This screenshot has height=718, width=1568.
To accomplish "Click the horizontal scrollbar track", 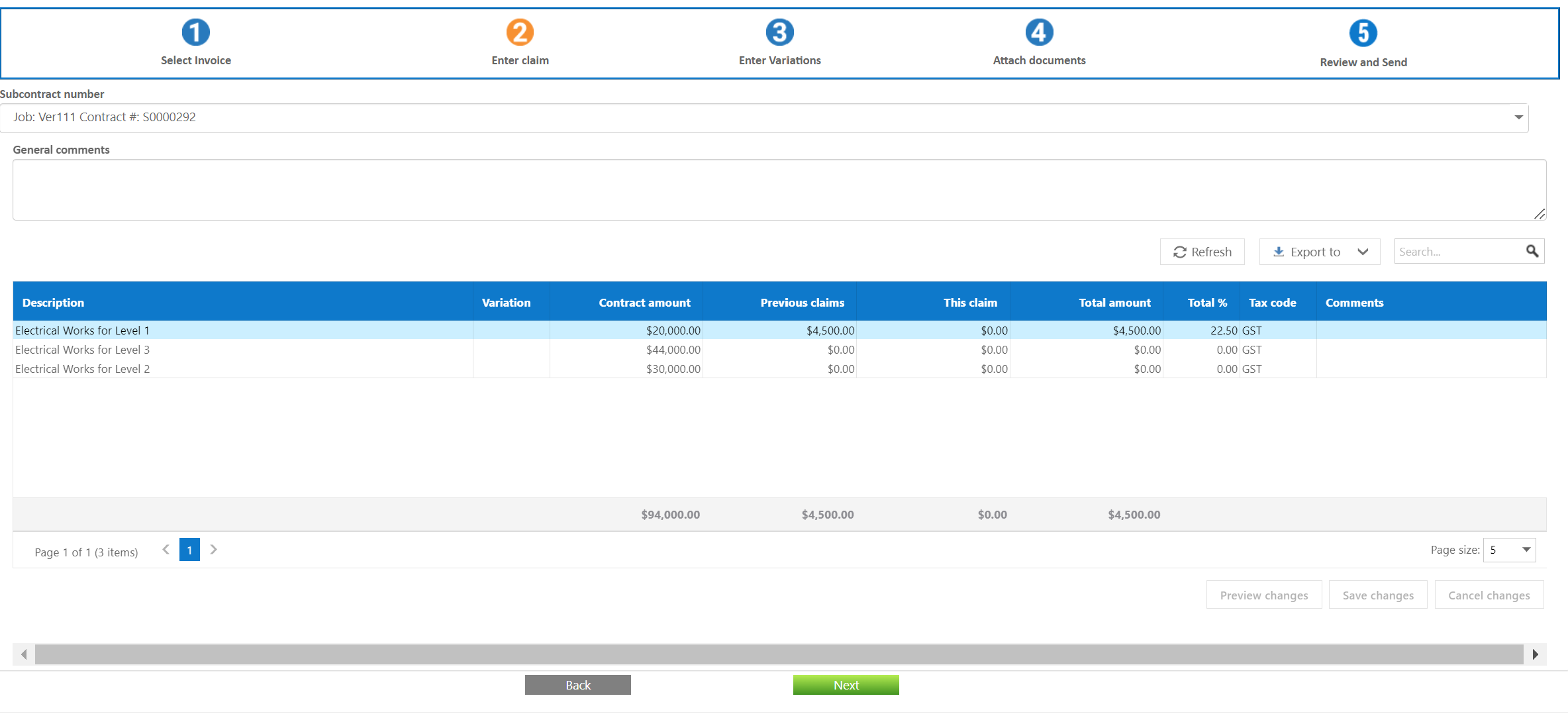I will (779, 654).
